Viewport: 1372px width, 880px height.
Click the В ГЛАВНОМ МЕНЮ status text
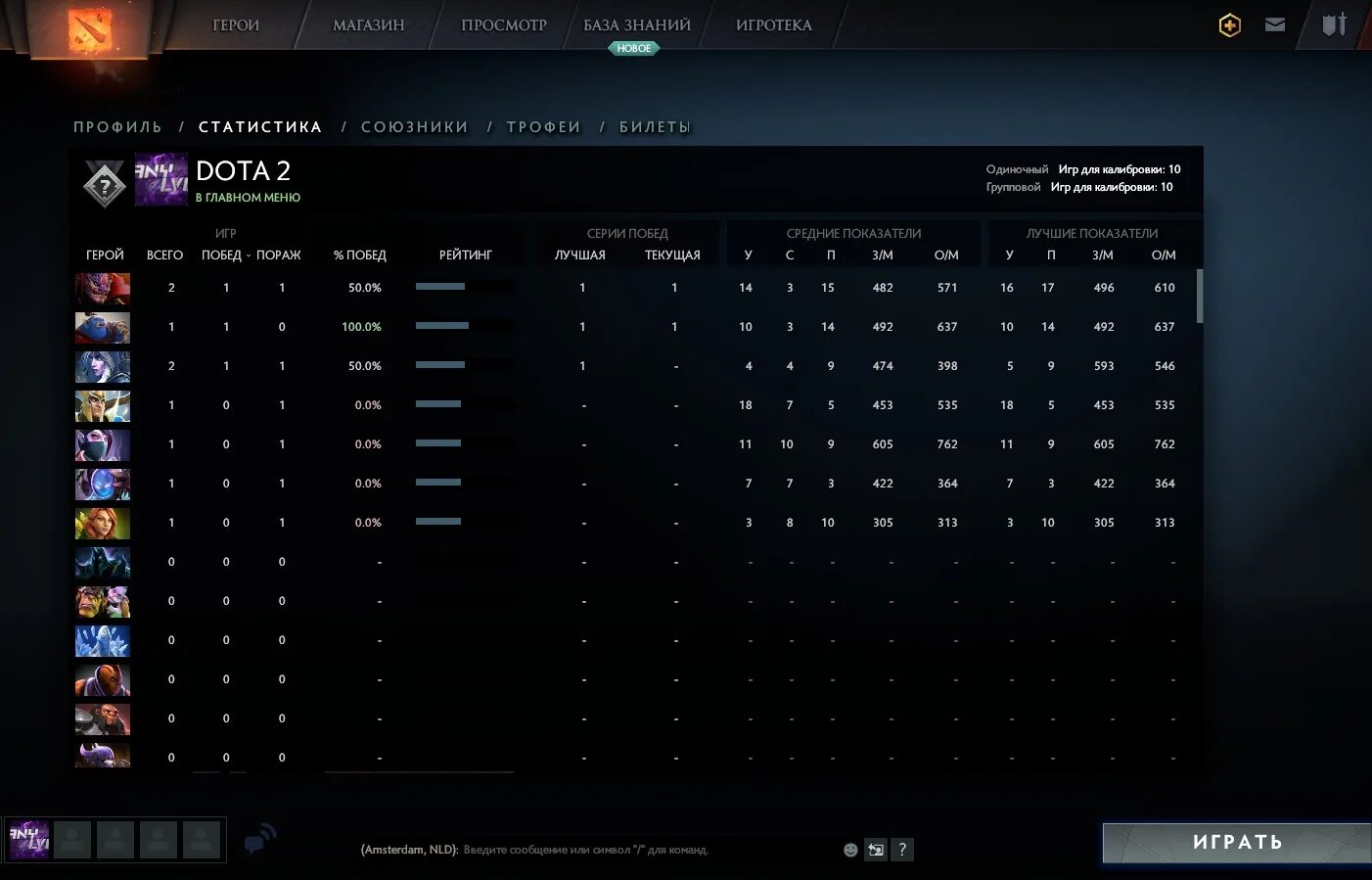[x=248, y=198]
